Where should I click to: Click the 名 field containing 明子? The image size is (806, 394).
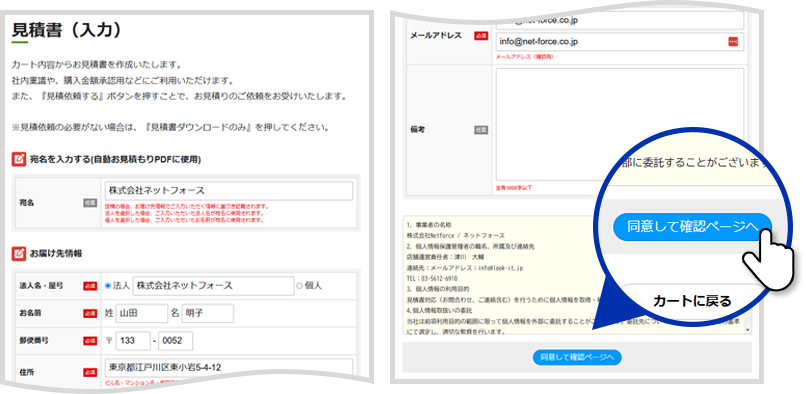coord(208,313)
